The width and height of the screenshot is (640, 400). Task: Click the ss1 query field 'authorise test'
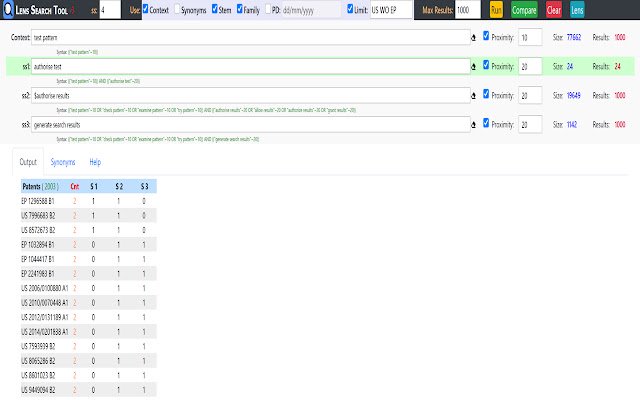click(x=251, y=67)
